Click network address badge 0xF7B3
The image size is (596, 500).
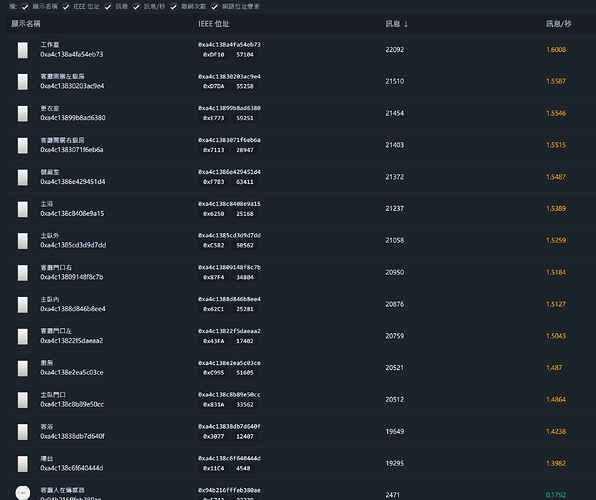(214, 182)
